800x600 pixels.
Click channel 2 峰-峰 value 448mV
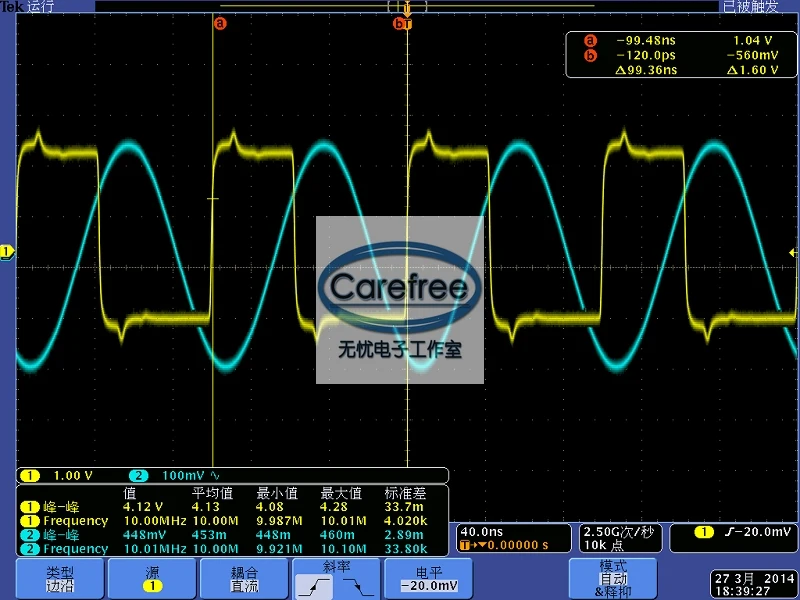(144, 535)
